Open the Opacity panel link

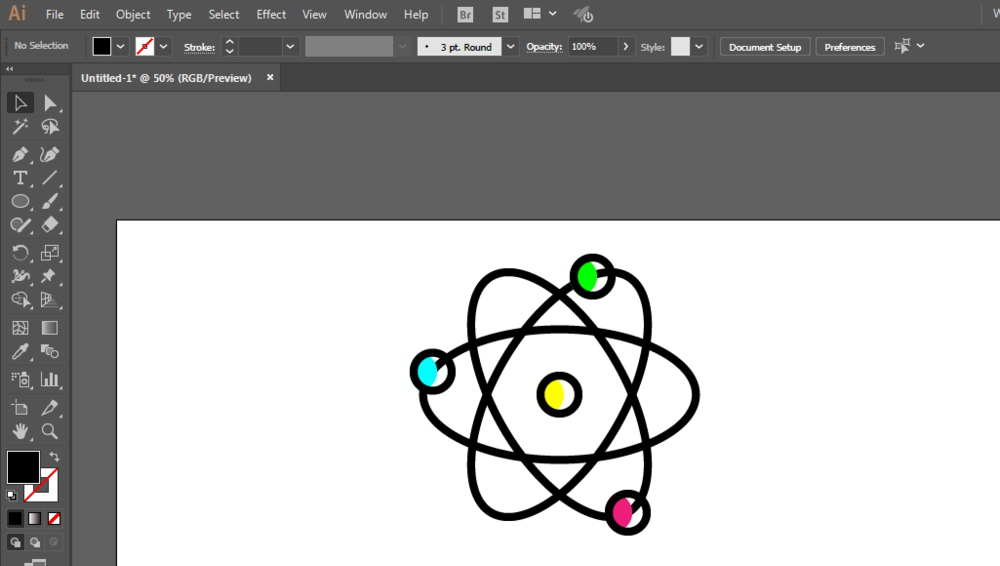coord(544,47)
